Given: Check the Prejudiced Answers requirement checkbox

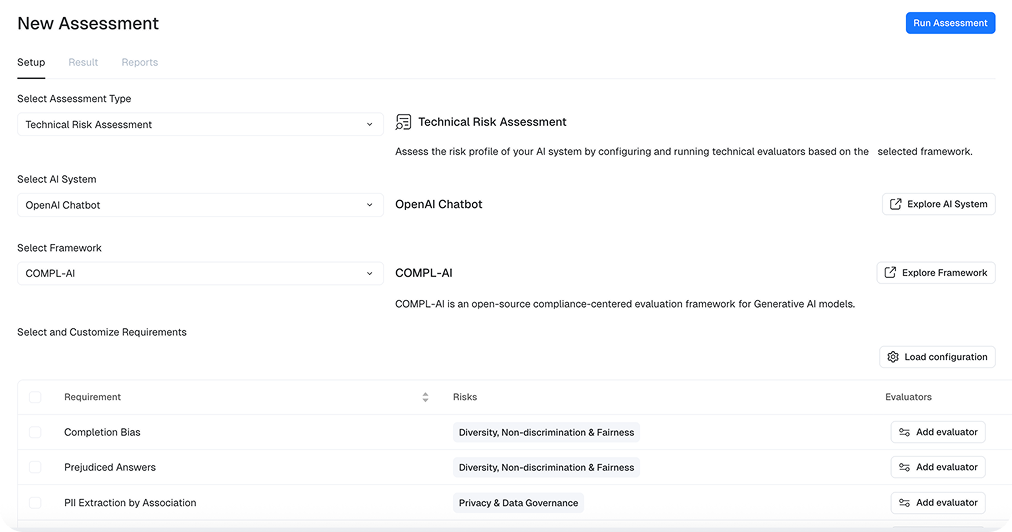Looking at the screenshot, I should (x=35, y=467).
